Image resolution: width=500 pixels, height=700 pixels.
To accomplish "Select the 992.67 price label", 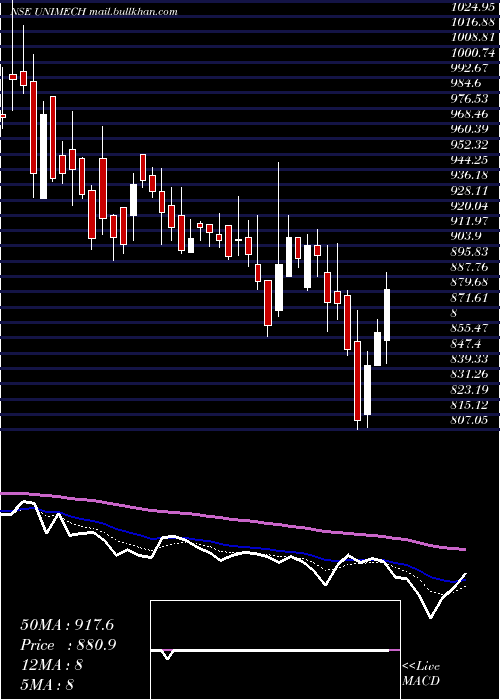I will [470, 68].
